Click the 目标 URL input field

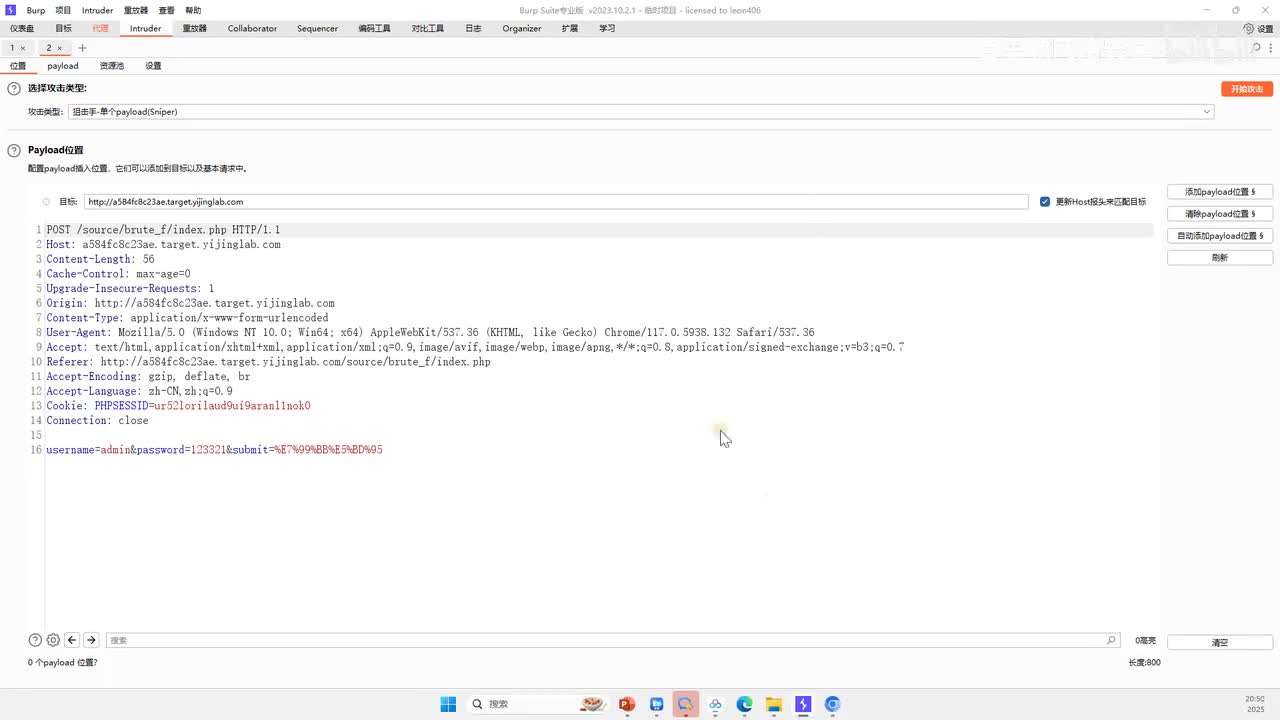tap(556, 202)
